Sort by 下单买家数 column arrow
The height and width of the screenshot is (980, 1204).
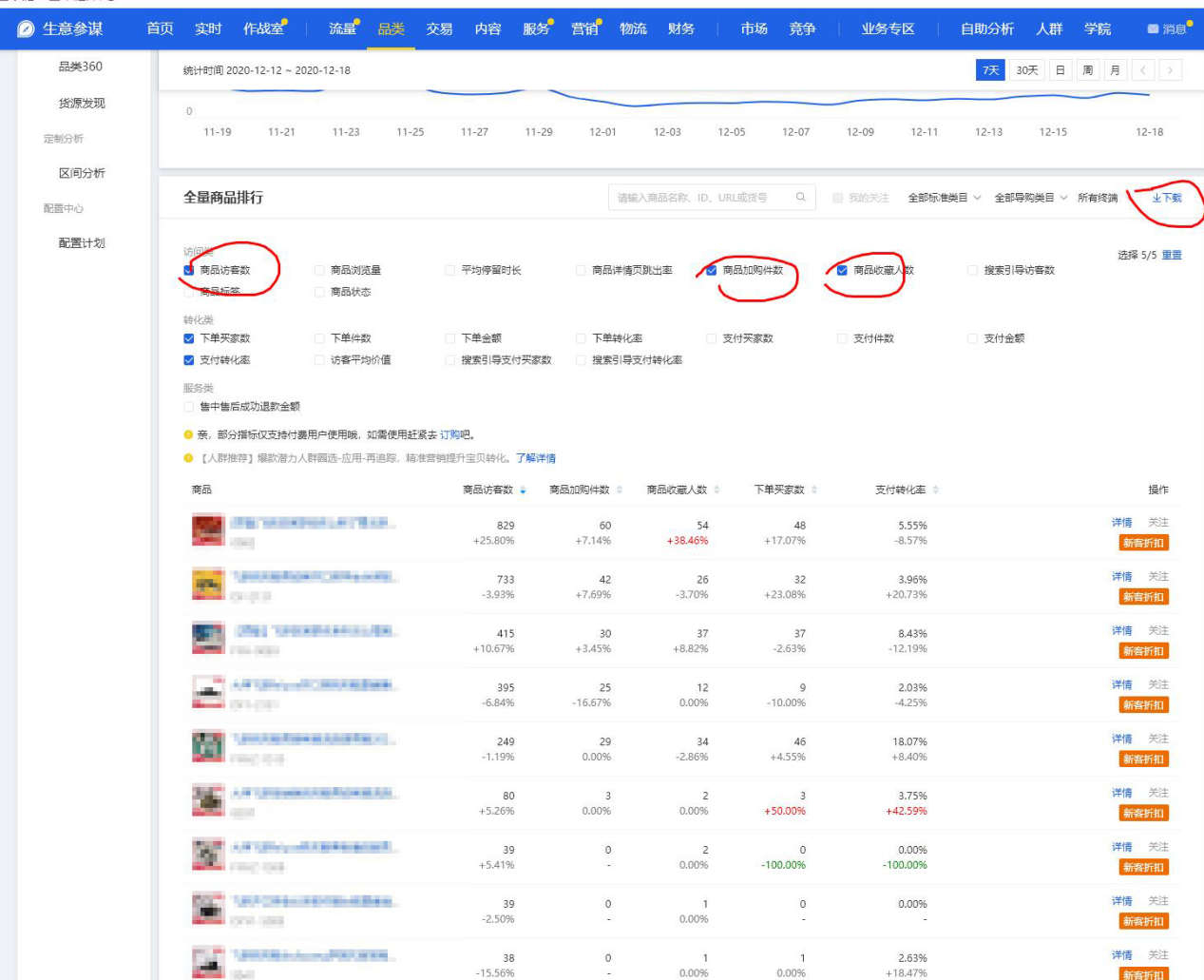814,490
